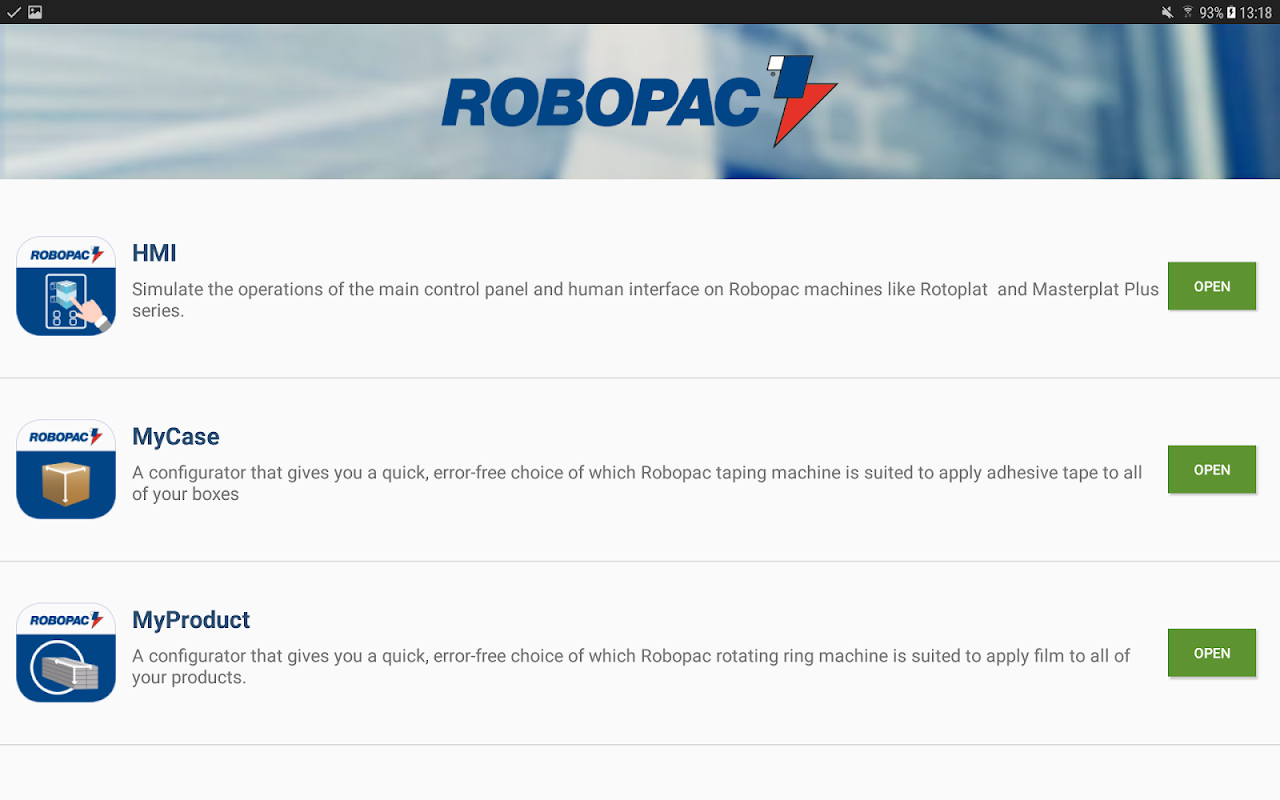
Task: Click the Robopac logo in header
Action: pyautogui.click(x=639, y=101)
